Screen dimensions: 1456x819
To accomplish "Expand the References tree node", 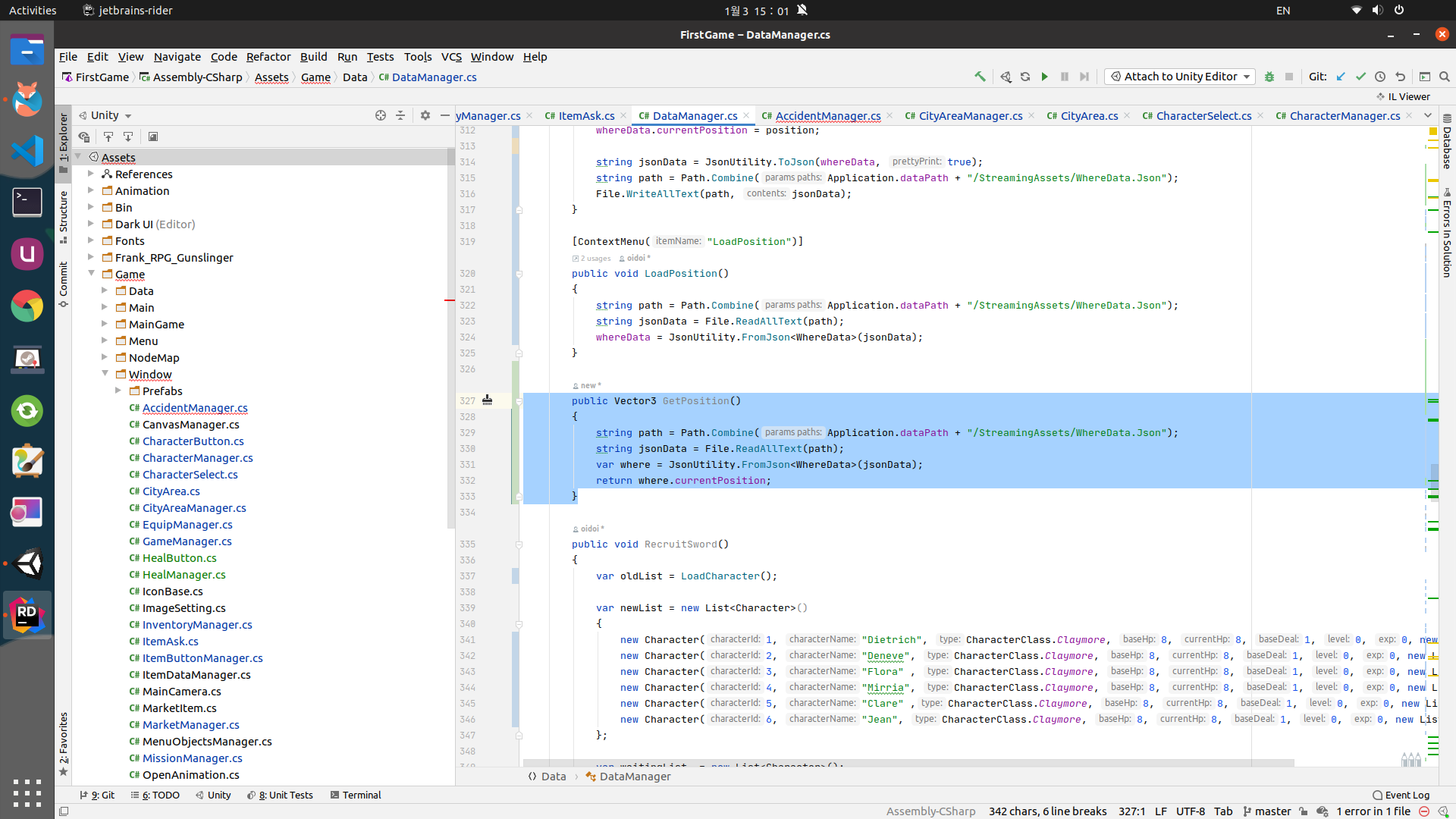I will [91, 174].
